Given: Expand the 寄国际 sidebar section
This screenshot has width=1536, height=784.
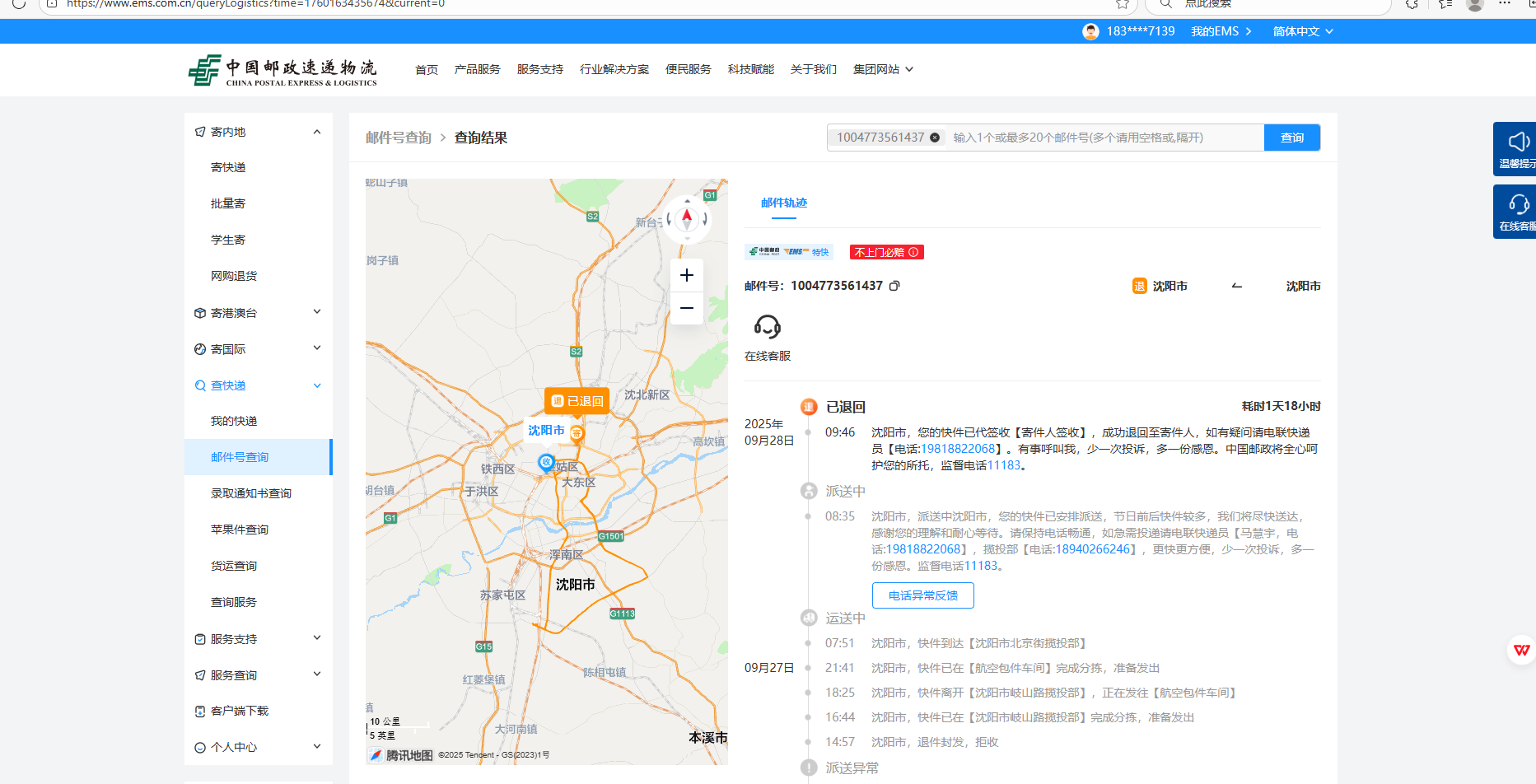Looking at the screenshot, I should [x=317, y=348].
